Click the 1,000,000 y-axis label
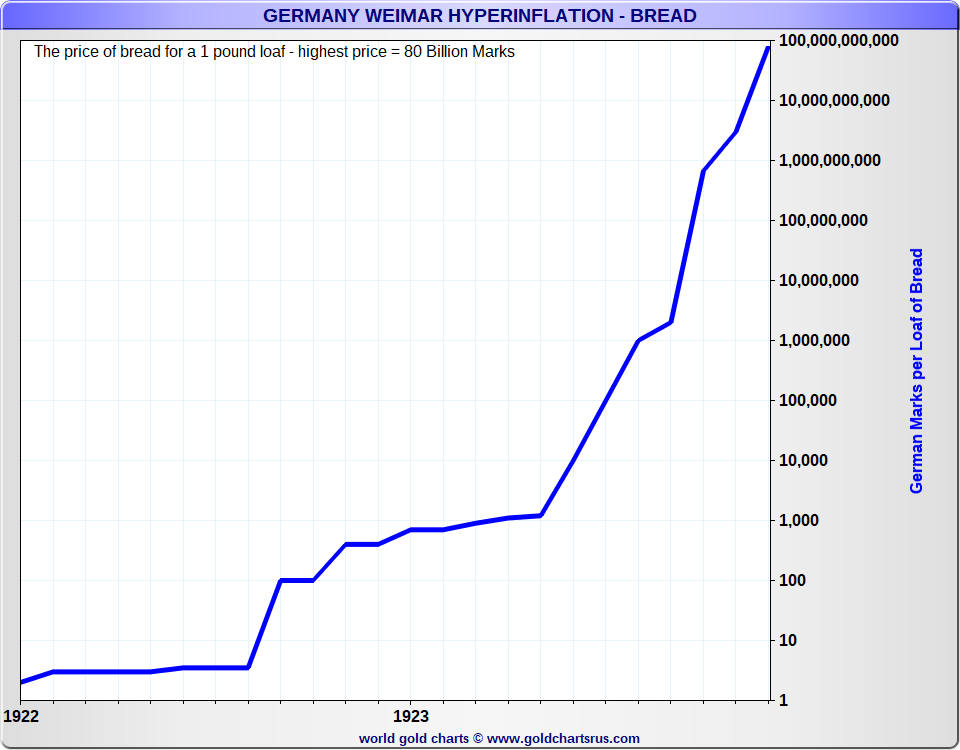 [814, 340]
